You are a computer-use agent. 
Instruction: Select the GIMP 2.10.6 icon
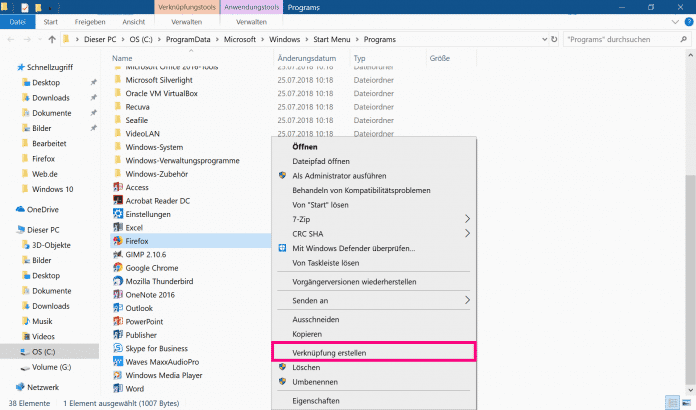pyautogui.click(x=117, y=255)
